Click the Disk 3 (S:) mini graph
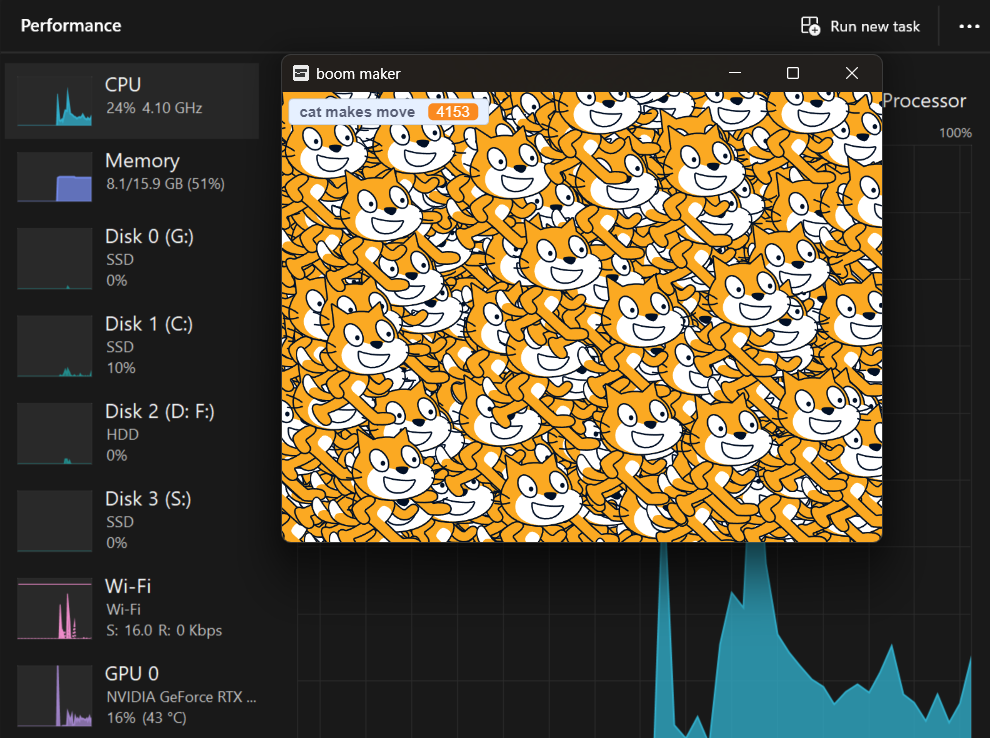 click(54, 521)
